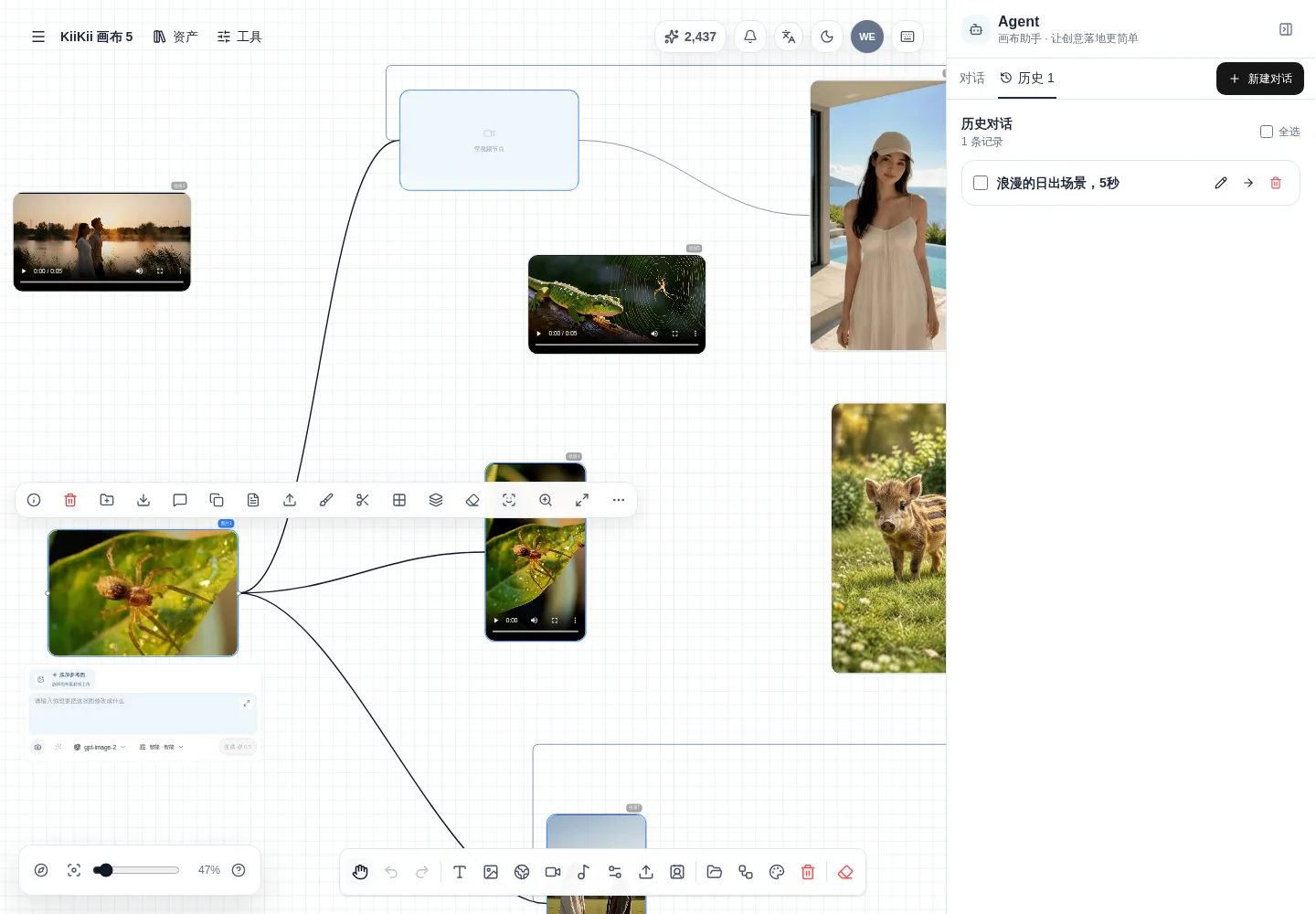Open the 资产 assets menu
The width and height of the screenshot is (1316, 914).
175,37
